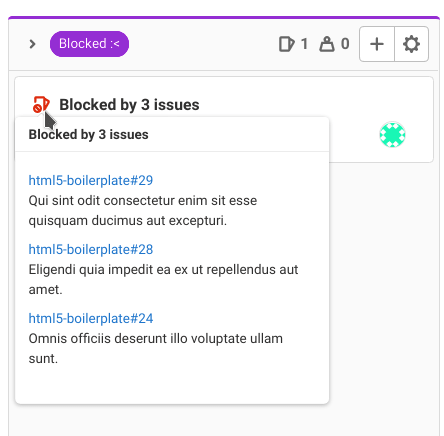Collapse the Blocked list with the chevron
Screen dimensions: 444x436
click(x=32, y=44)
